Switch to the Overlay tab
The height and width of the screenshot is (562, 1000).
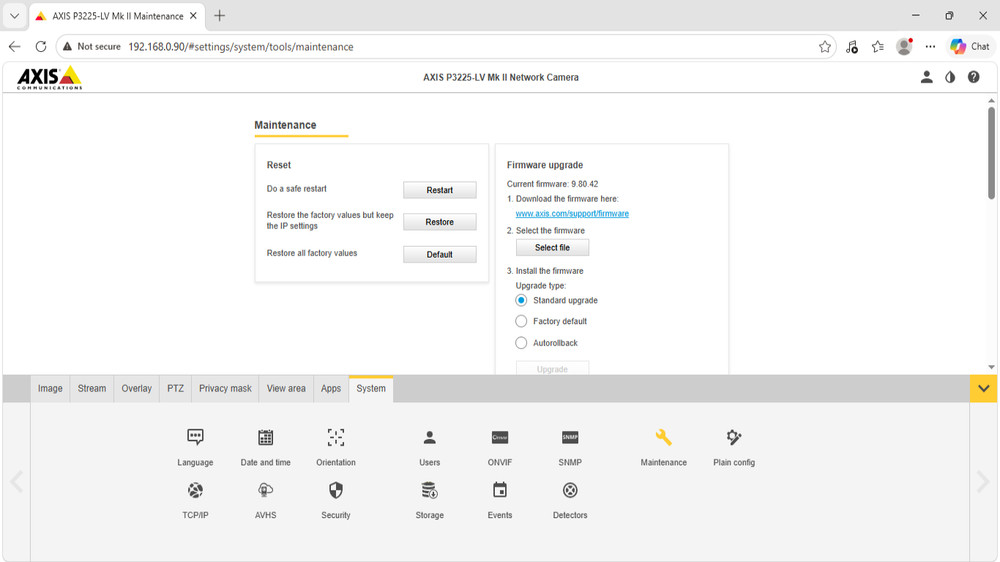pos(136,388)
